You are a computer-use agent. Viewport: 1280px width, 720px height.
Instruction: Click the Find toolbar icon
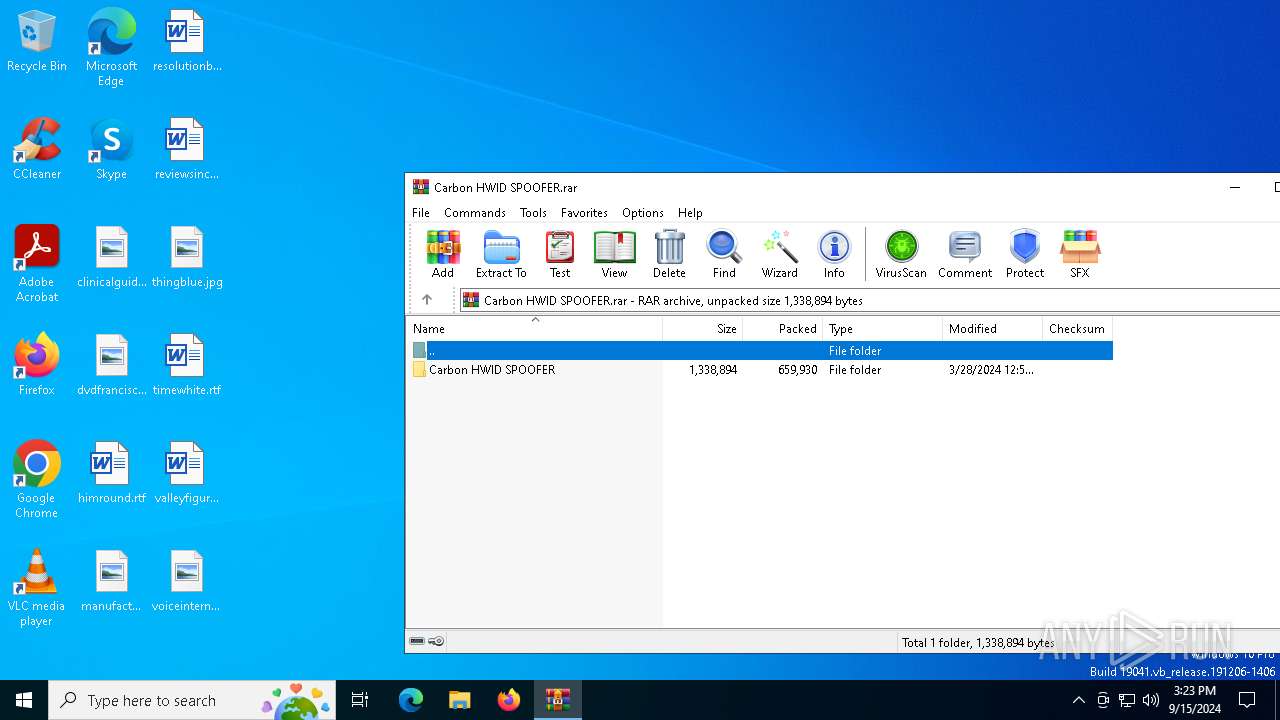pos(724,254)
